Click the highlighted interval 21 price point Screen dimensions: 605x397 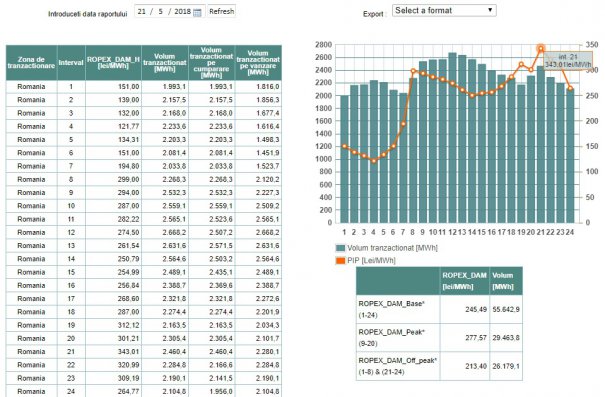pyautogui.click(x=541, y=49)
